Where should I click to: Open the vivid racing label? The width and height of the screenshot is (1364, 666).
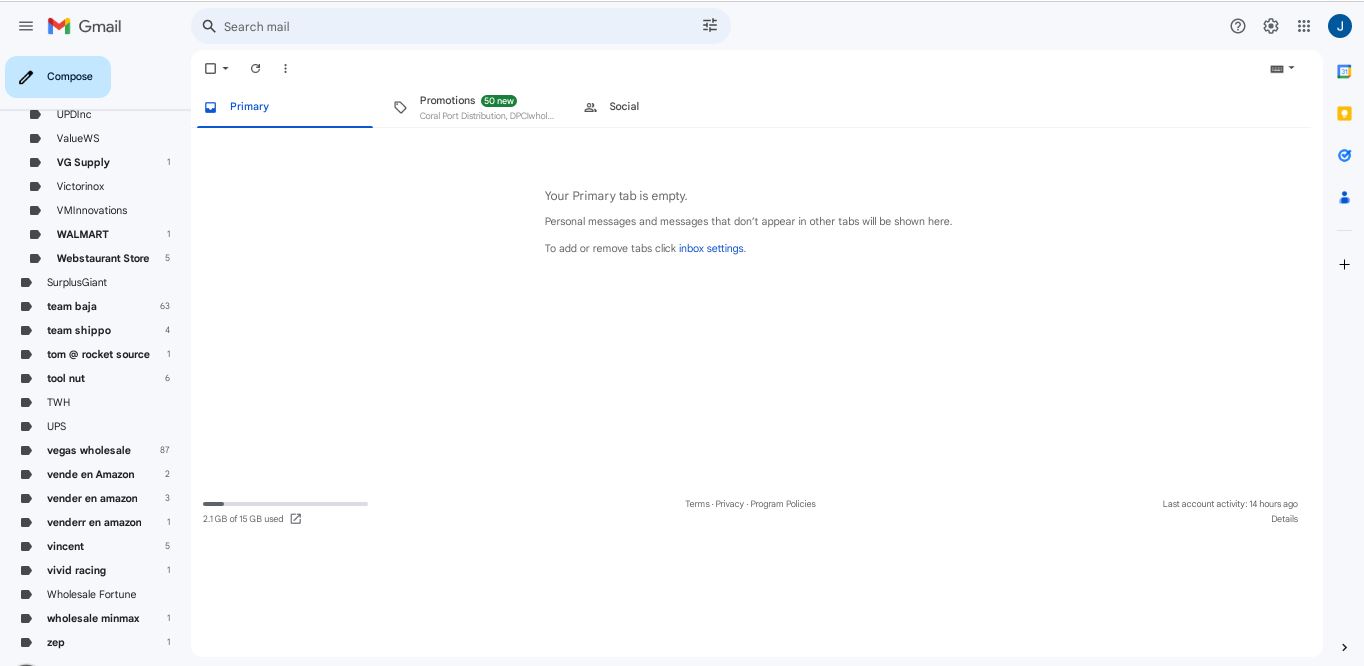(76, 570)
